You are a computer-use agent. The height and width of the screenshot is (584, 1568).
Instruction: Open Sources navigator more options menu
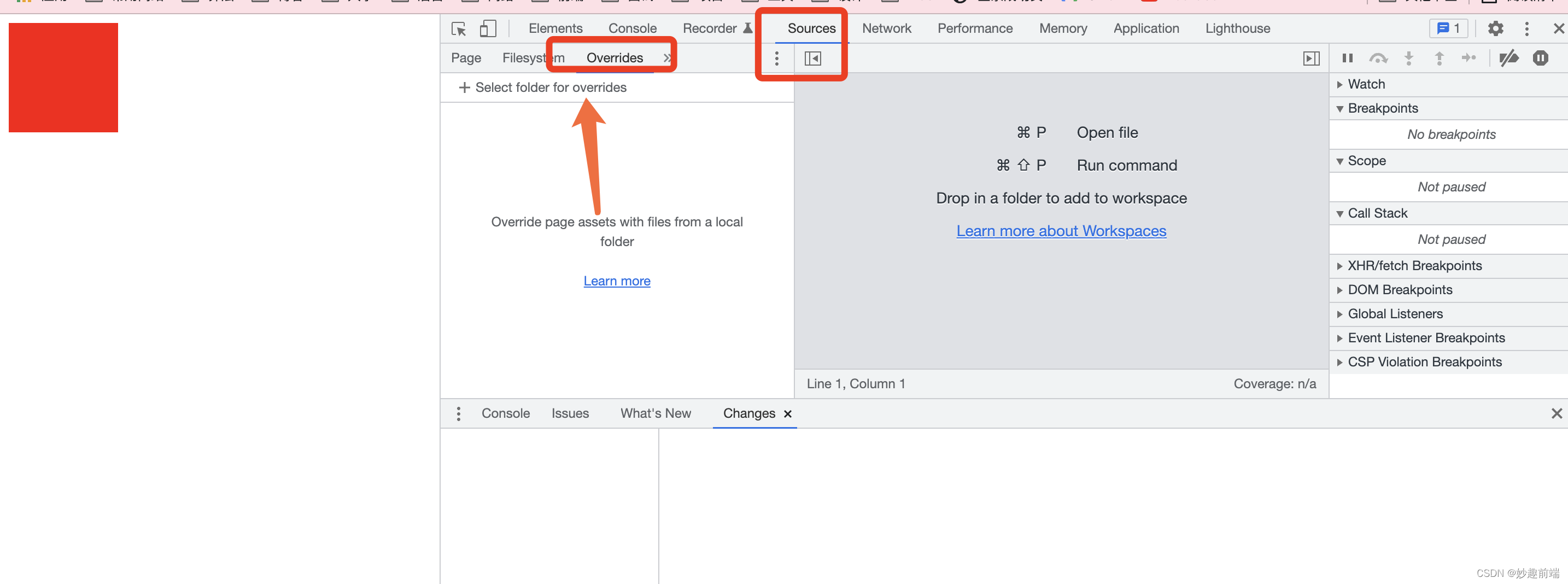pos(776,59)
